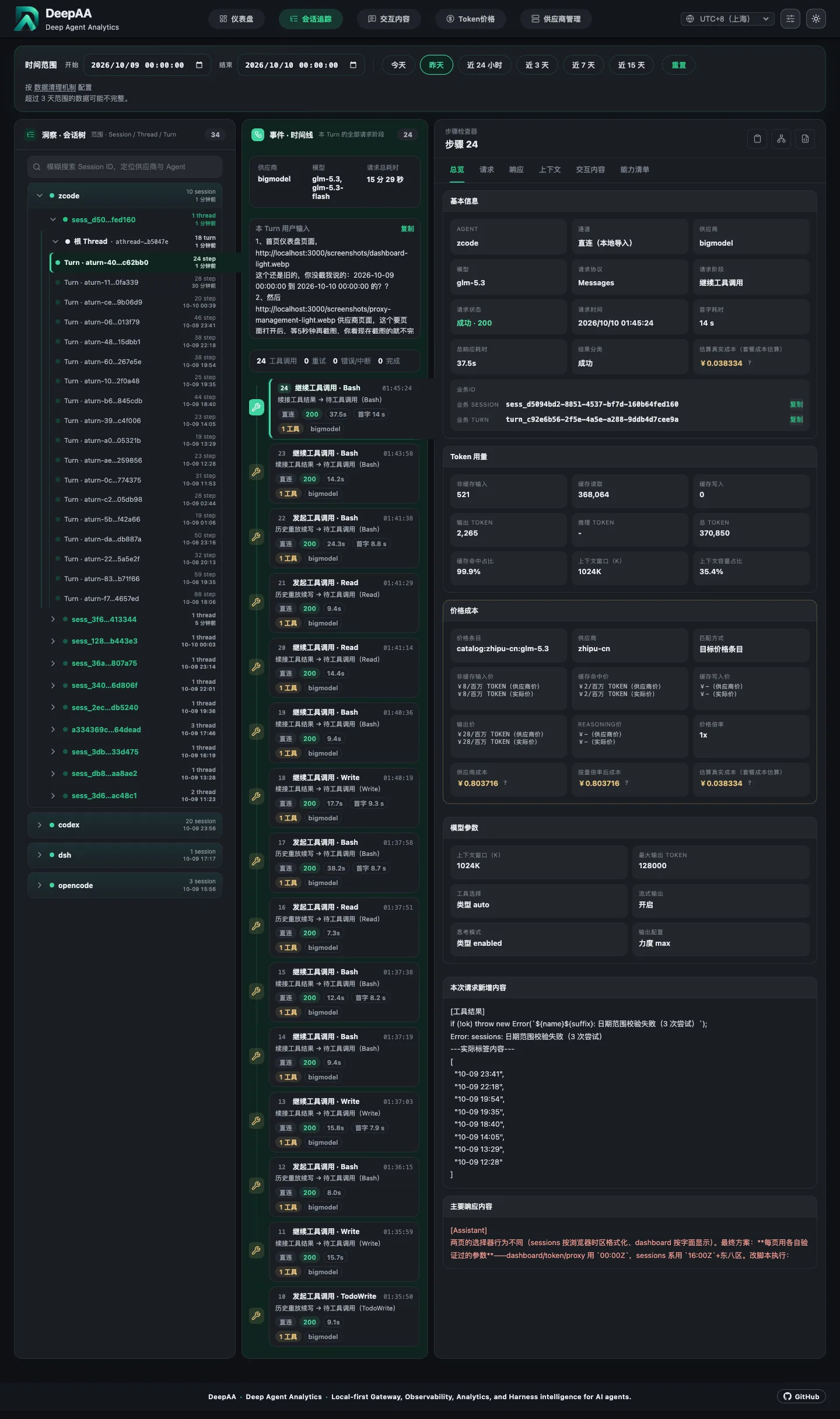Image resolution: width=840 pixels, height=1419 pixels.
Task: Go to the Token价格 page
Action: 470,19
